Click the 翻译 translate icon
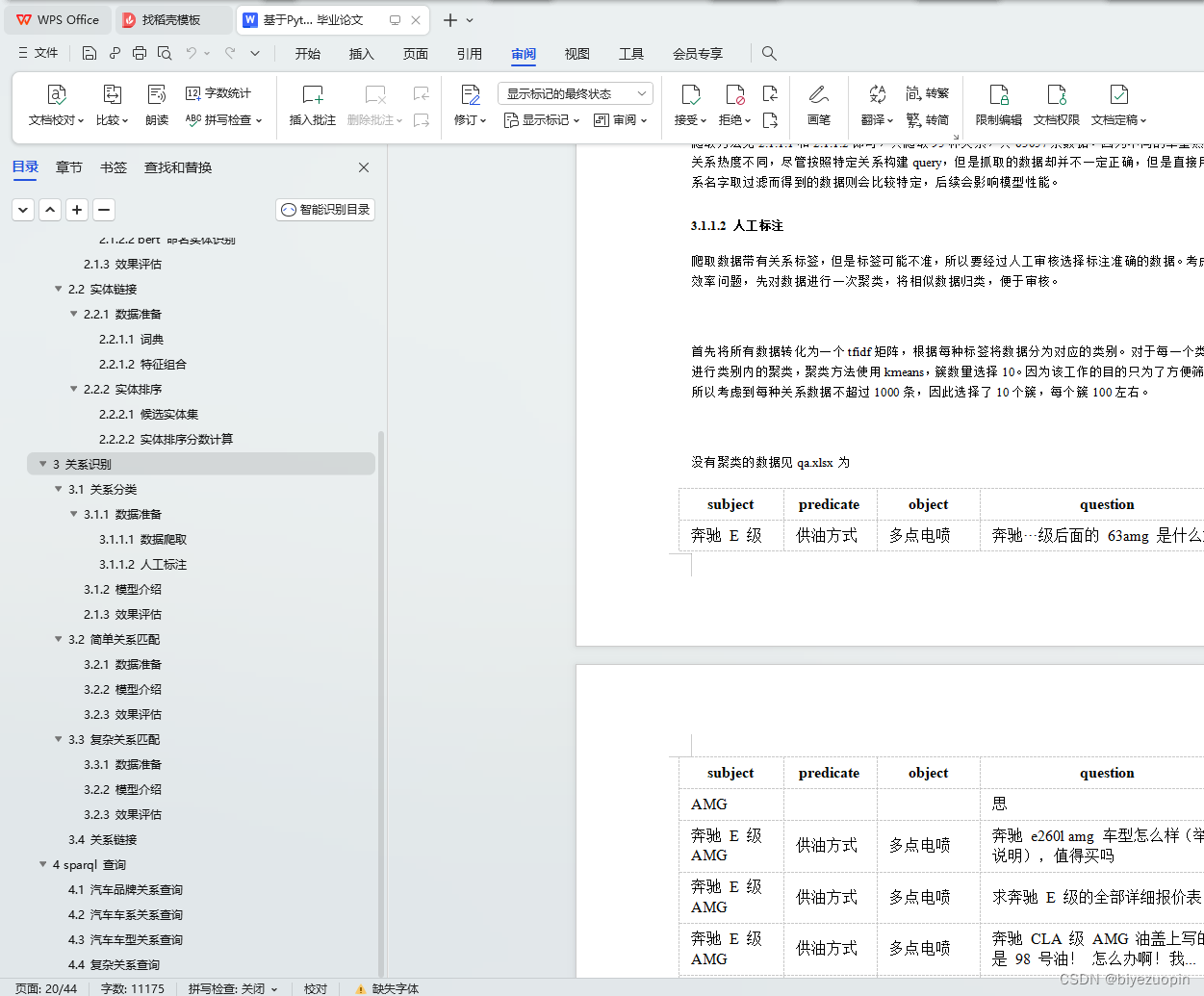Viewport: 1204px width, 996px height. (877, 94)
